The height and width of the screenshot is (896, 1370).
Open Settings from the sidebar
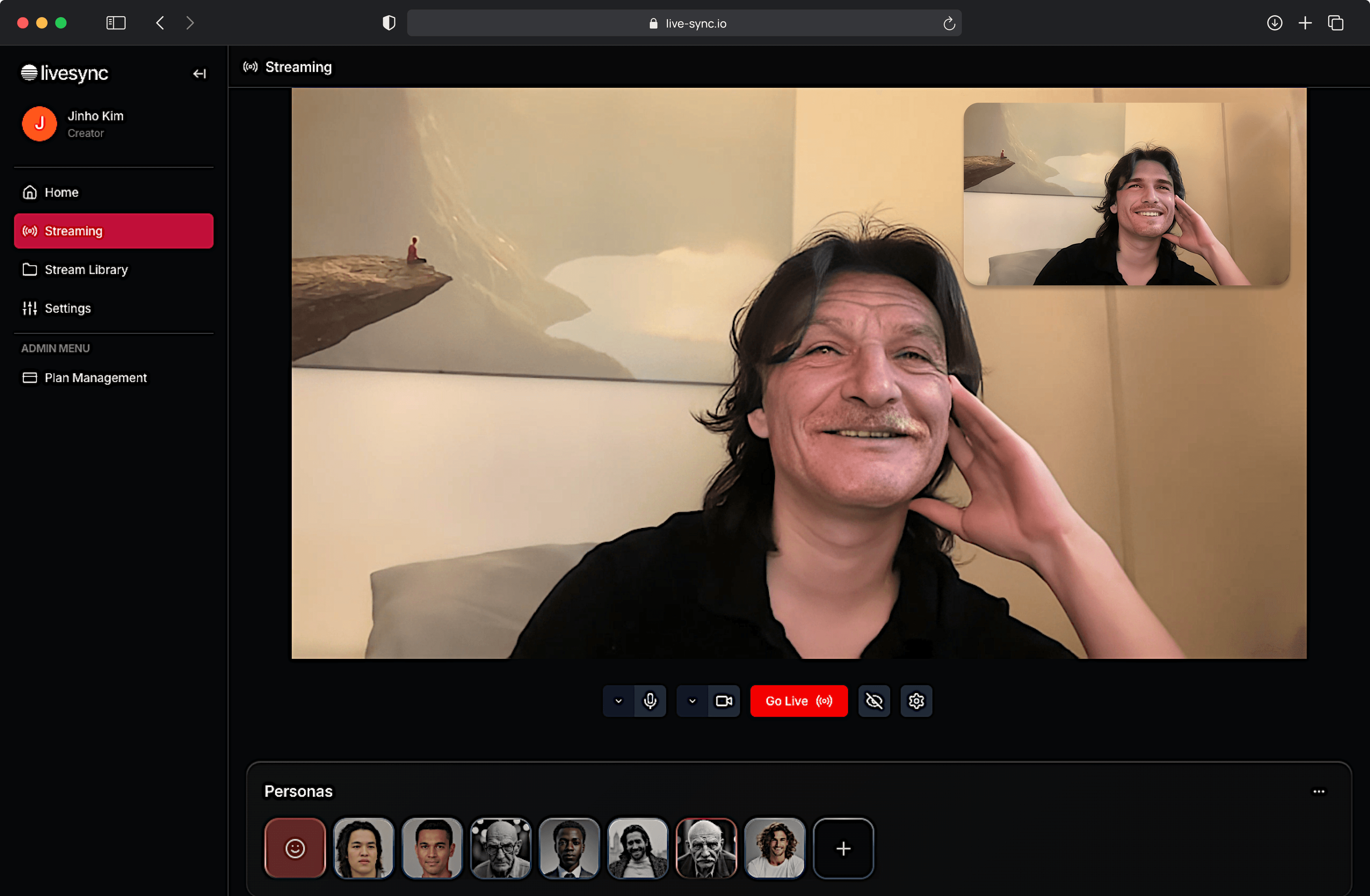pos(67,308)
